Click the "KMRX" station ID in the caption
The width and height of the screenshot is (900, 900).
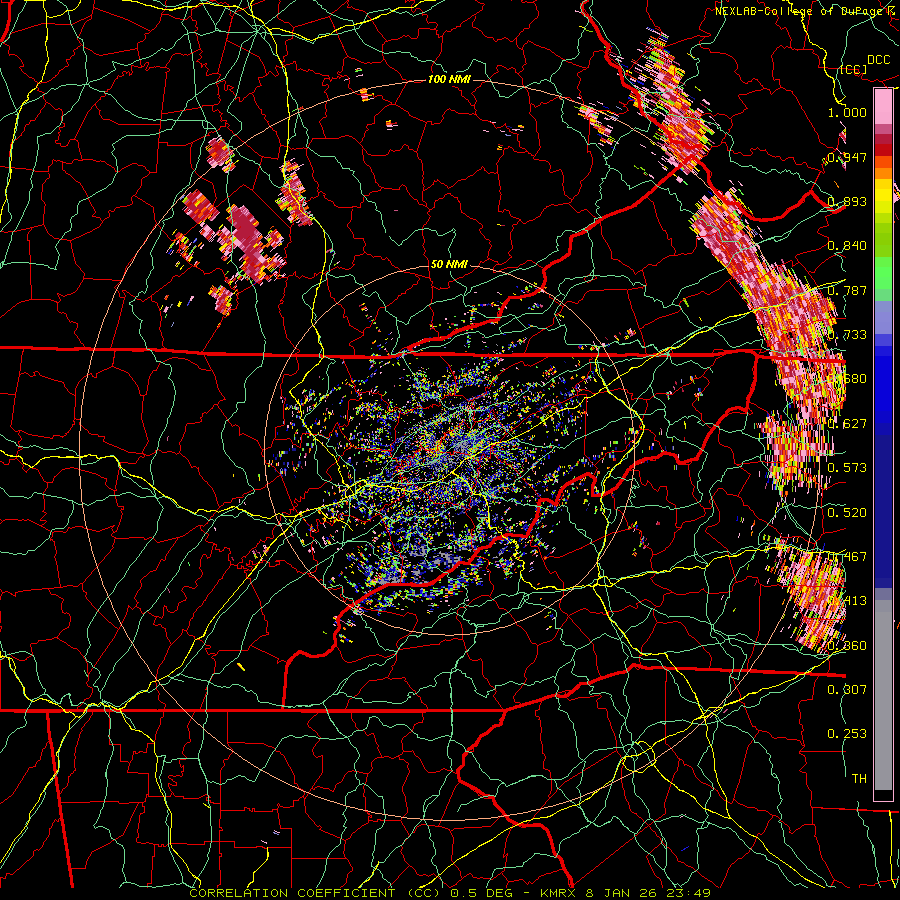click(558, 893)
